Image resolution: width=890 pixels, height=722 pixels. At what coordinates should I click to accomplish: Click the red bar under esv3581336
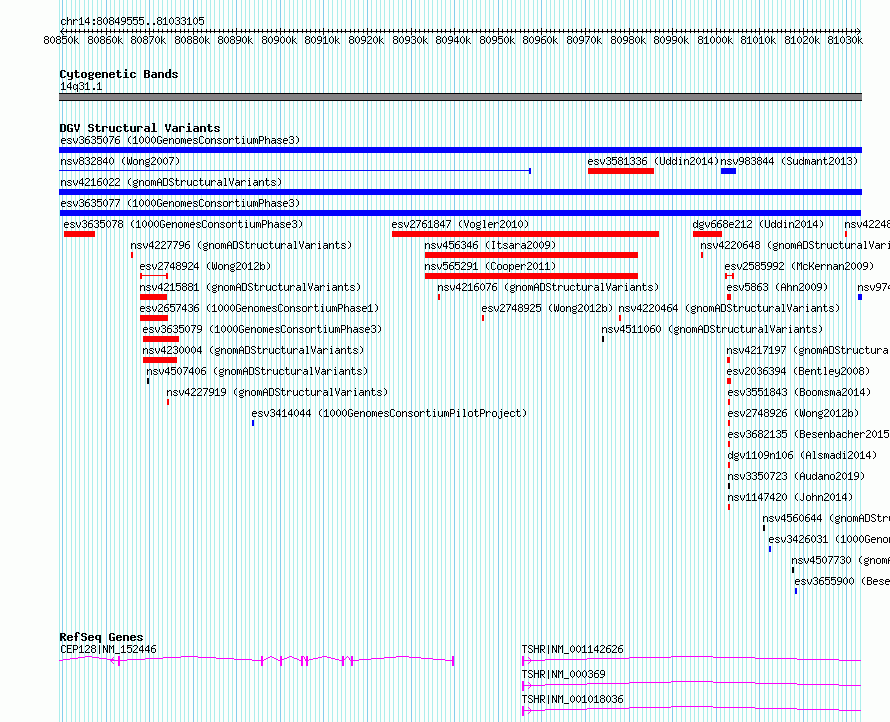point(621,171)
